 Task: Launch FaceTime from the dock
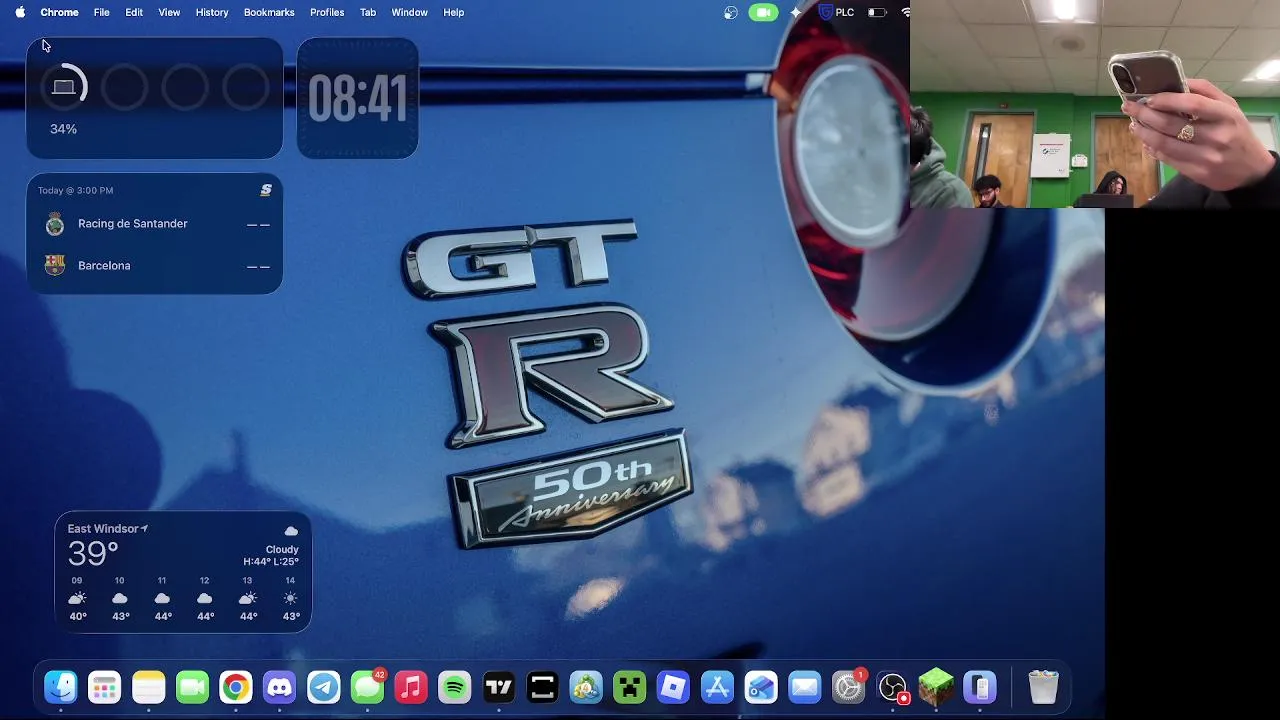192,687
